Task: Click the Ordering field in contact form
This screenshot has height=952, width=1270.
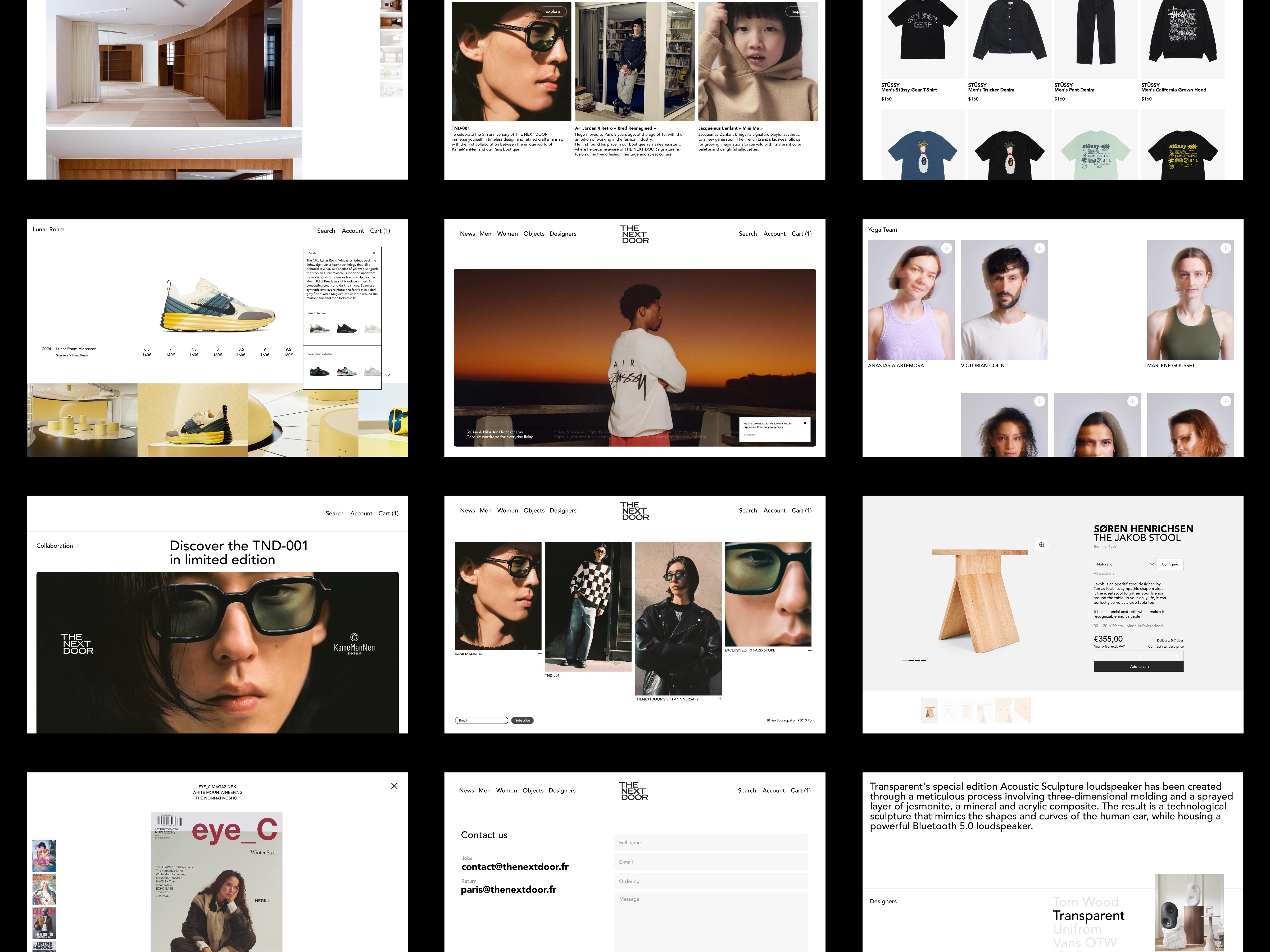Action: pos(711,881)
